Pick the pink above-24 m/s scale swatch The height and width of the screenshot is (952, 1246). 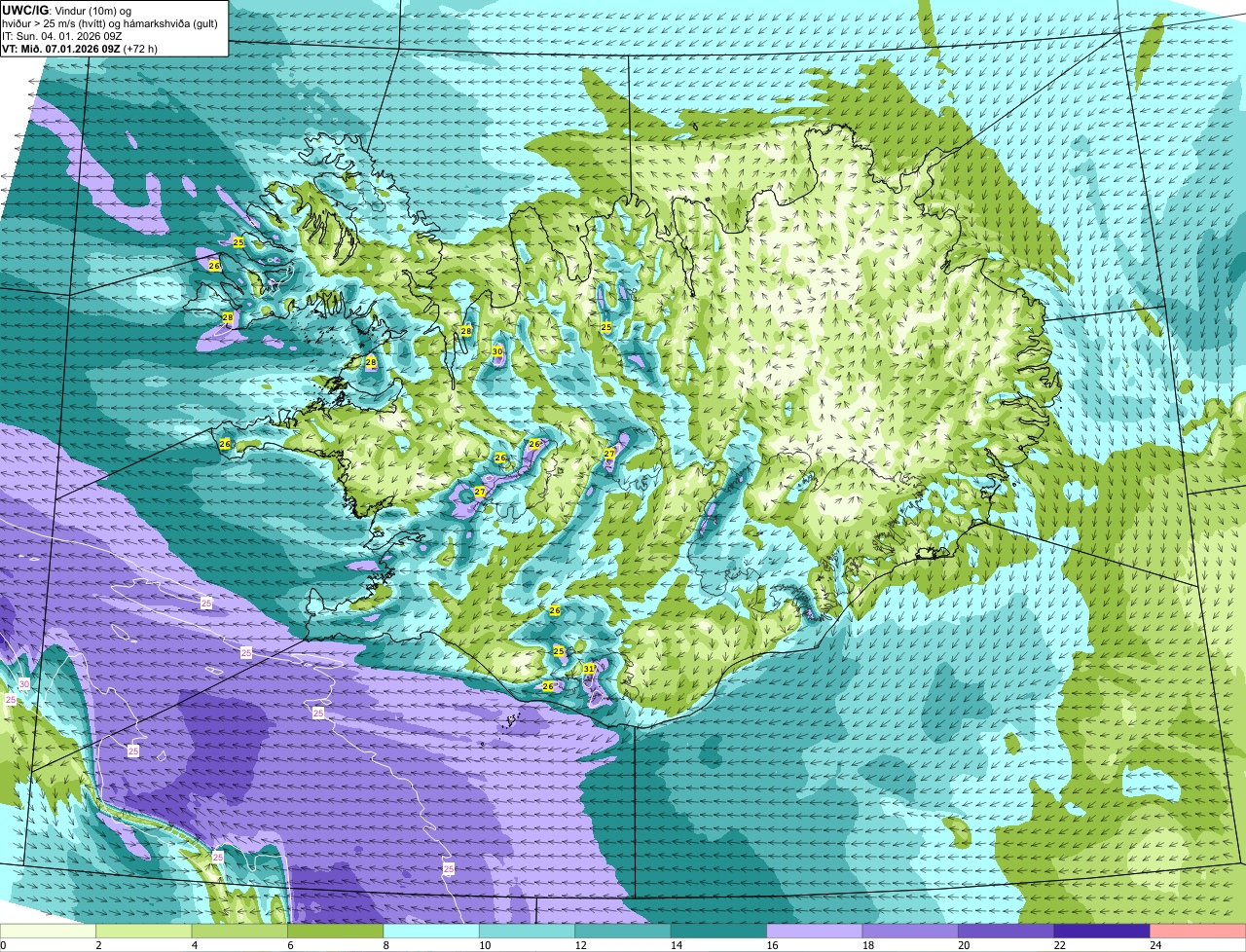[x=1198, y=931]
